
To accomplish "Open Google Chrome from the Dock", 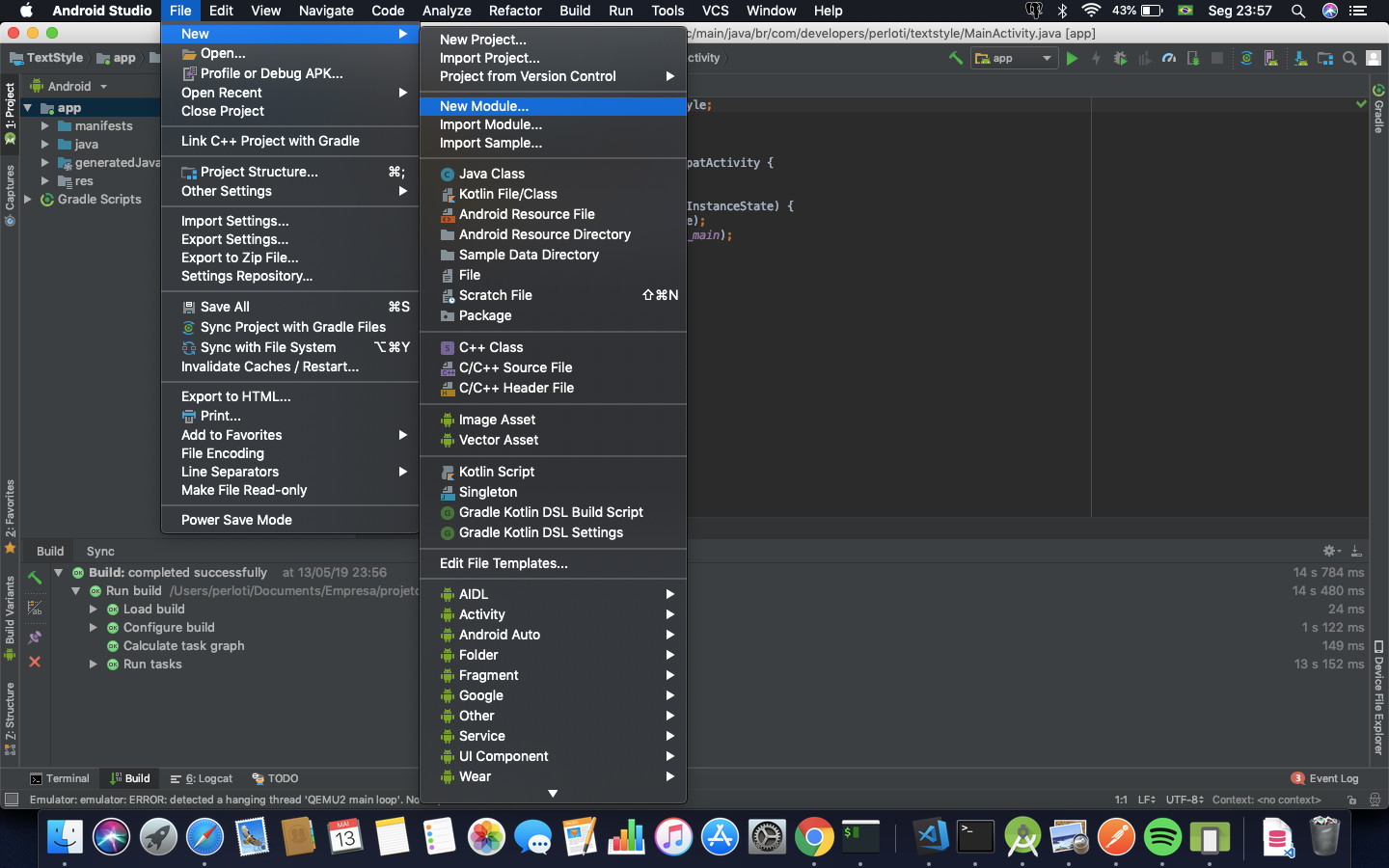I will (x=814, y=836).
